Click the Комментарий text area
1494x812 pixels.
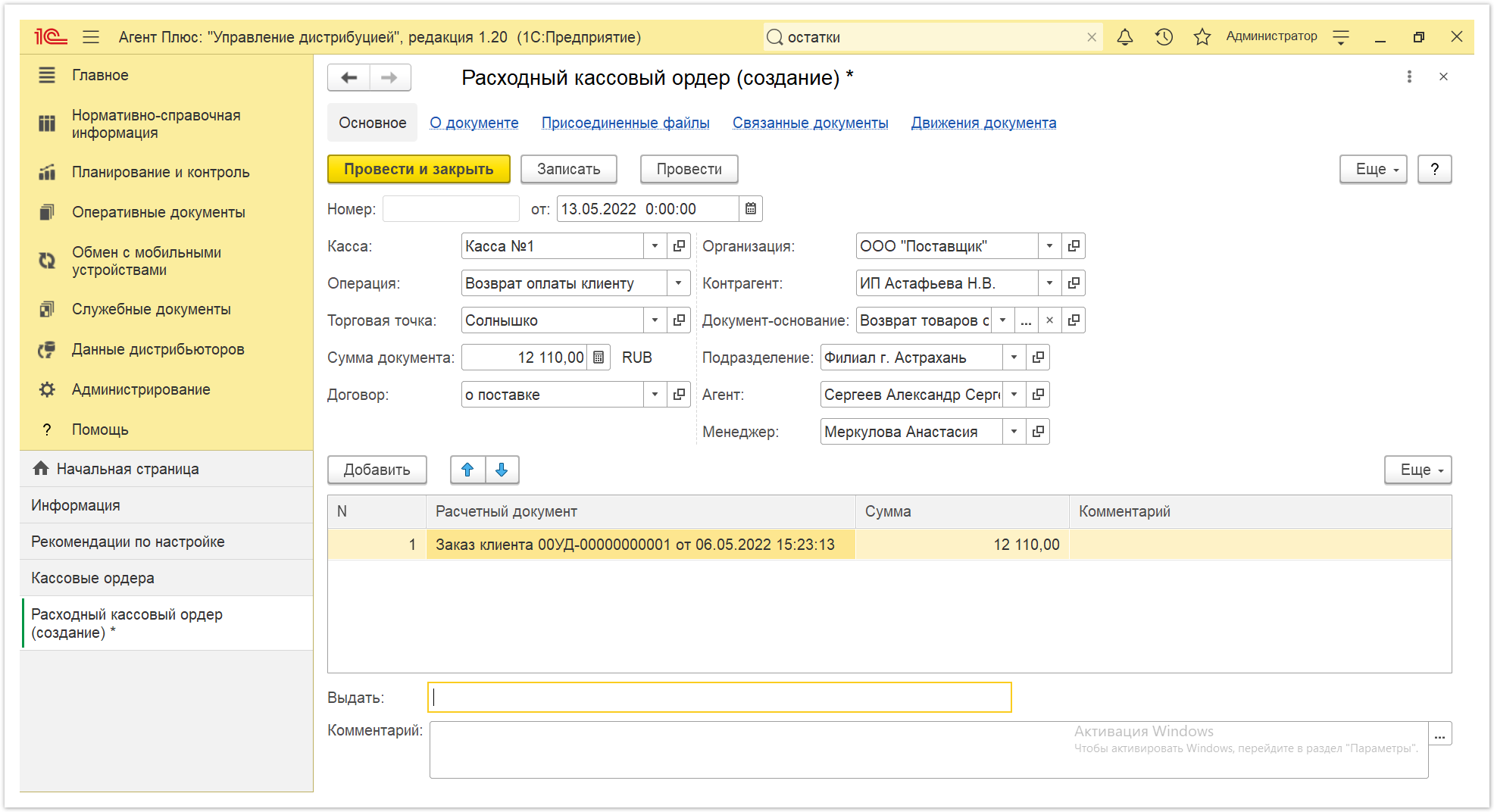(929, 750)
